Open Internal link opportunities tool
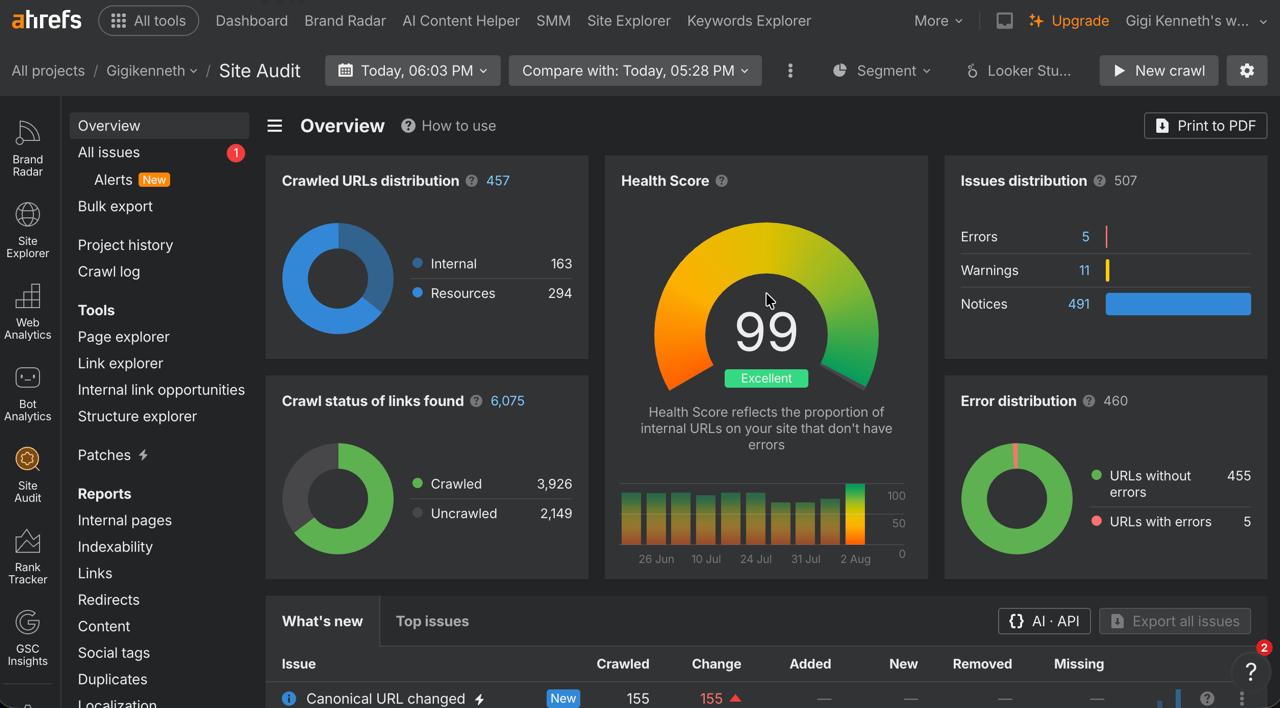The height and width of the screenshot is (708, 1280). 161,390
